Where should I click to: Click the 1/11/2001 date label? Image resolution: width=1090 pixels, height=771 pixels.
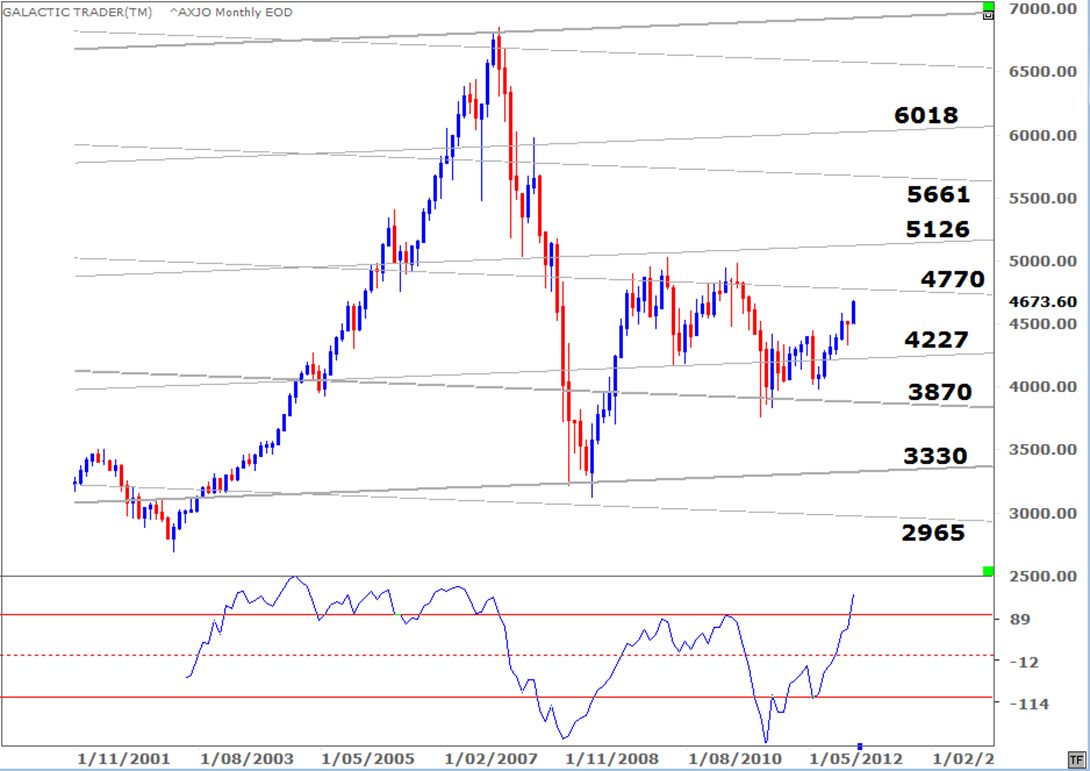click(123, 758)
